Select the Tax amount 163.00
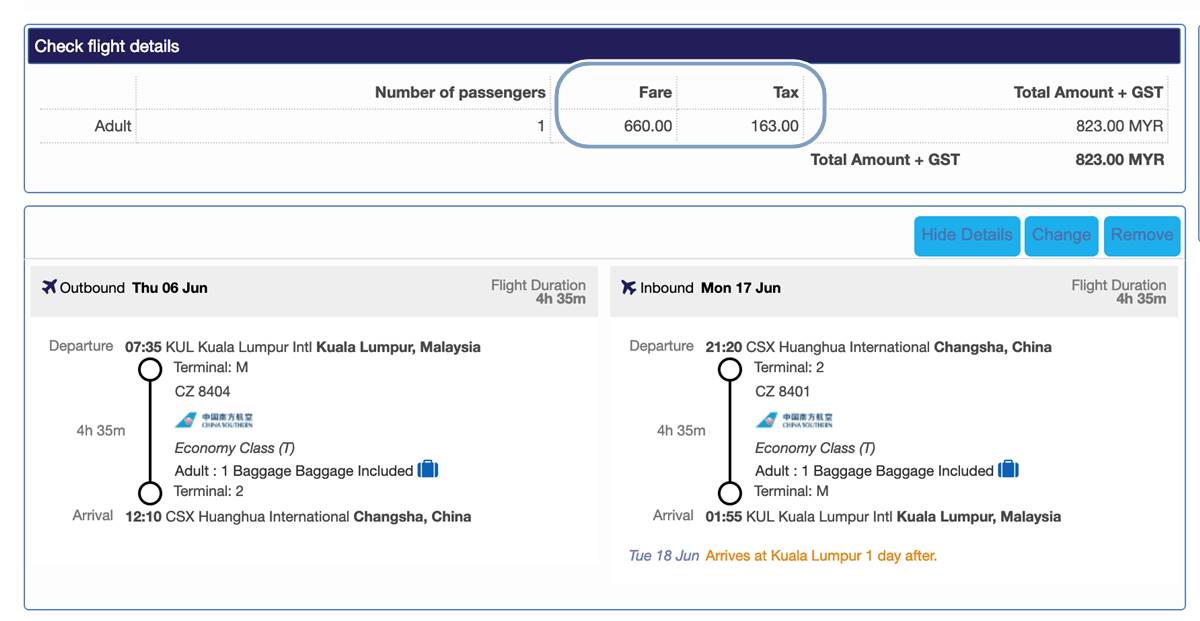The width and height of the screenshot is (1200, 621). 775,126
